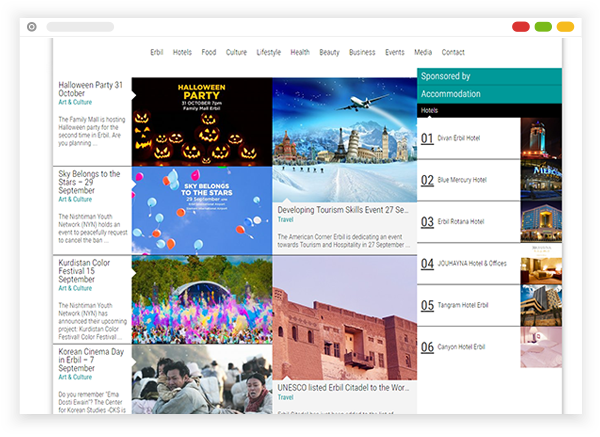Click the grey address bar pill
Viewport: 600px width, 437px height.
click(x=80, y=27)
